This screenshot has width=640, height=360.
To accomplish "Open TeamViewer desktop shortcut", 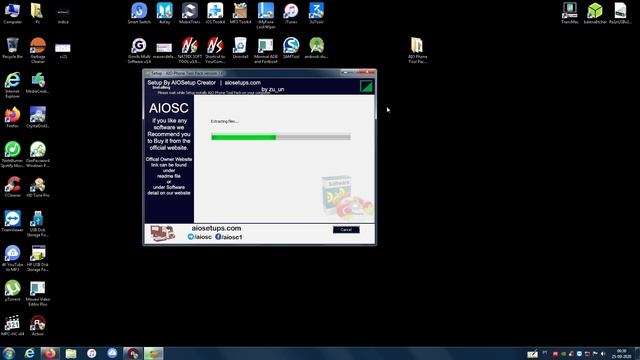I will pos(12,222).
